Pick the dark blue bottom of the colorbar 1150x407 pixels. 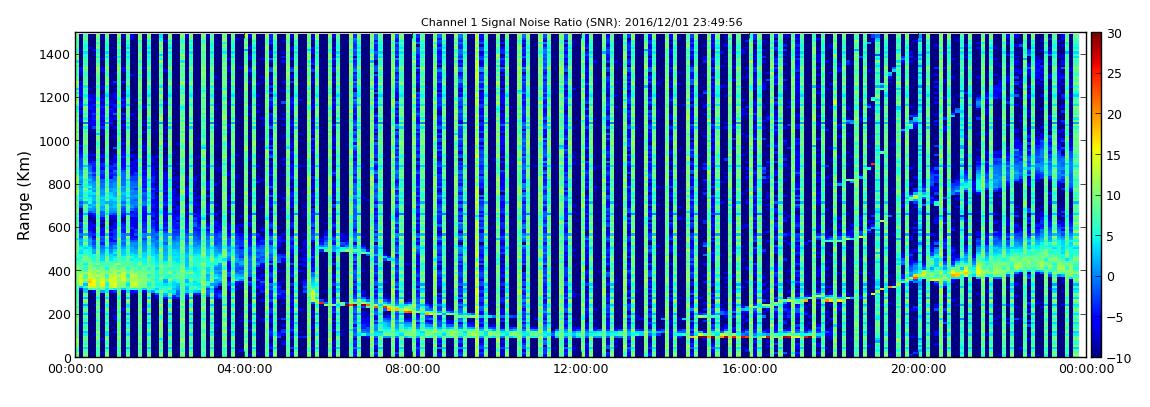(1096, 352)
